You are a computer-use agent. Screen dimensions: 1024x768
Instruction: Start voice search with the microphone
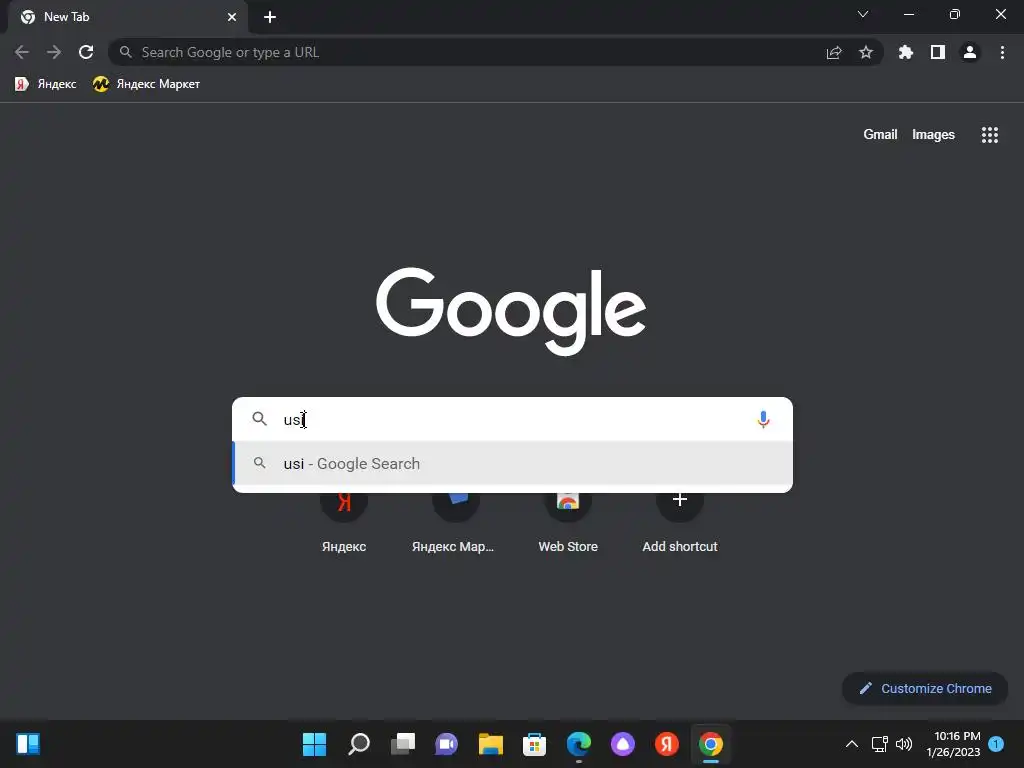click(763, 419)
